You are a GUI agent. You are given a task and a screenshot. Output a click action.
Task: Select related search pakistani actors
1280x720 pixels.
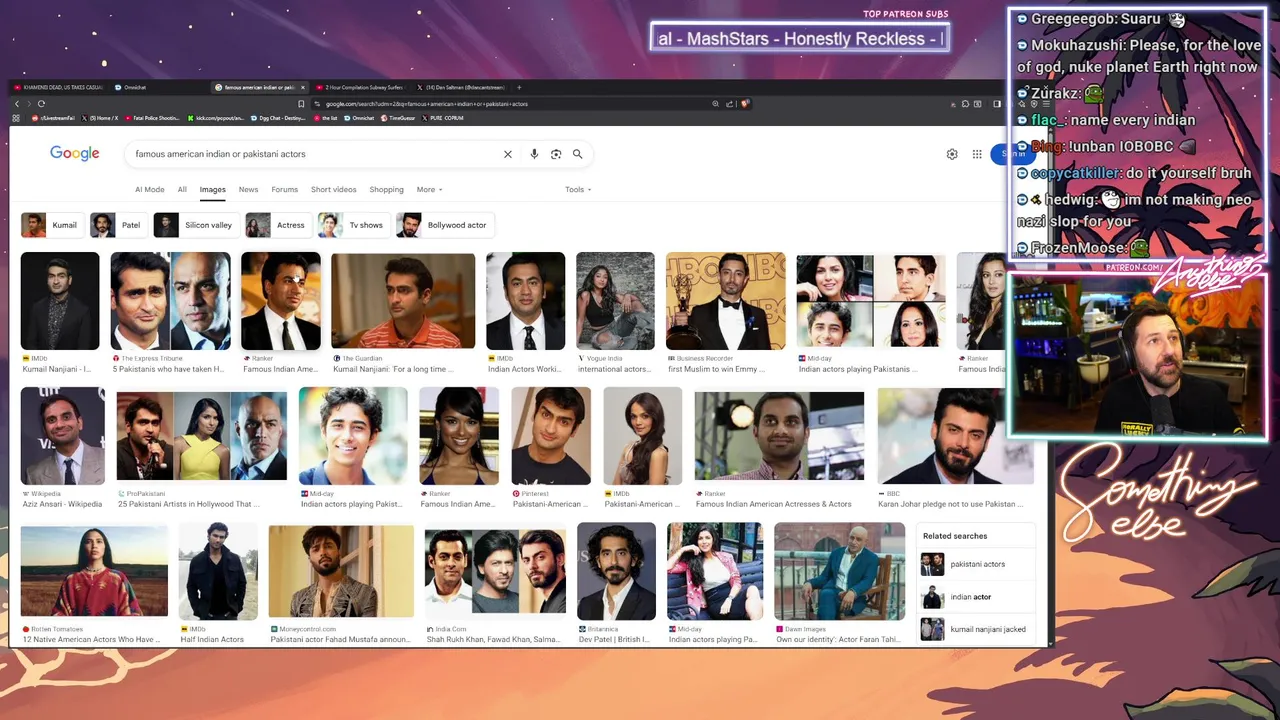point(975,564)
